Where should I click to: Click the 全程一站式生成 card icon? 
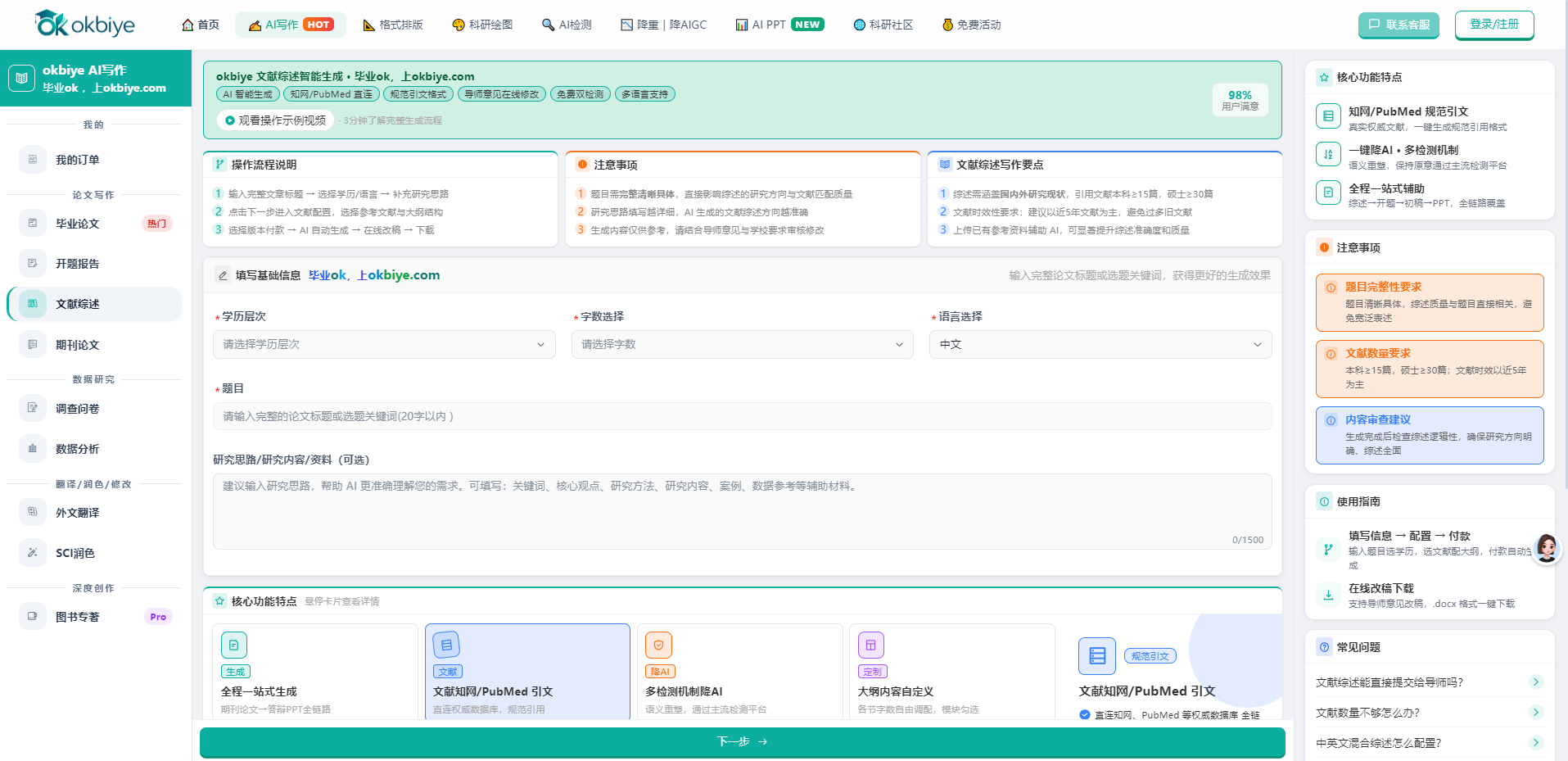point(234,645)
